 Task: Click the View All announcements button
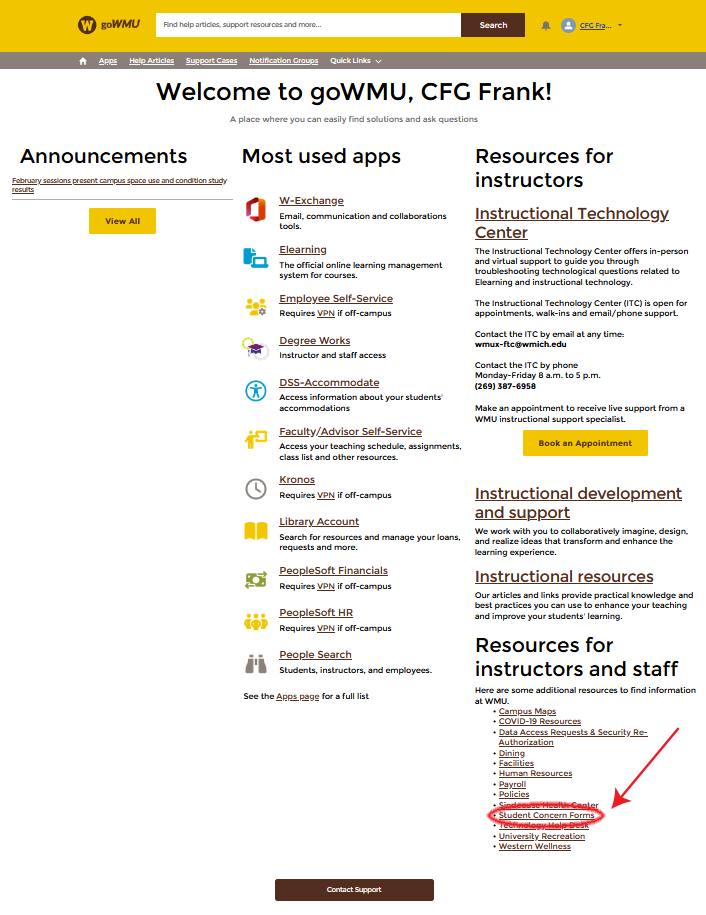click(122, 221)
